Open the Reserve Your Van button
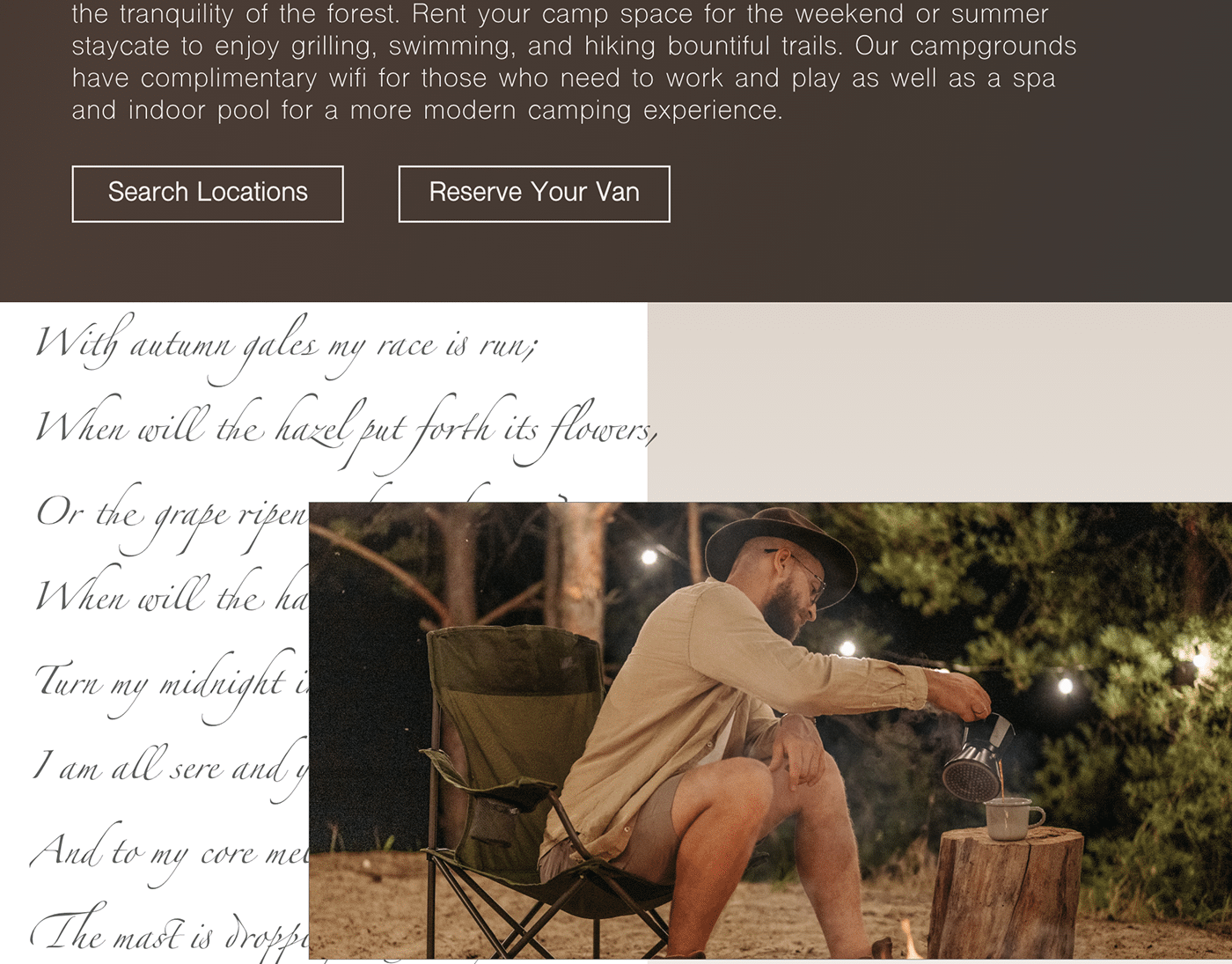Image resolution: width=1232 pixels, height=964 pixels. [x=534, y=194]
